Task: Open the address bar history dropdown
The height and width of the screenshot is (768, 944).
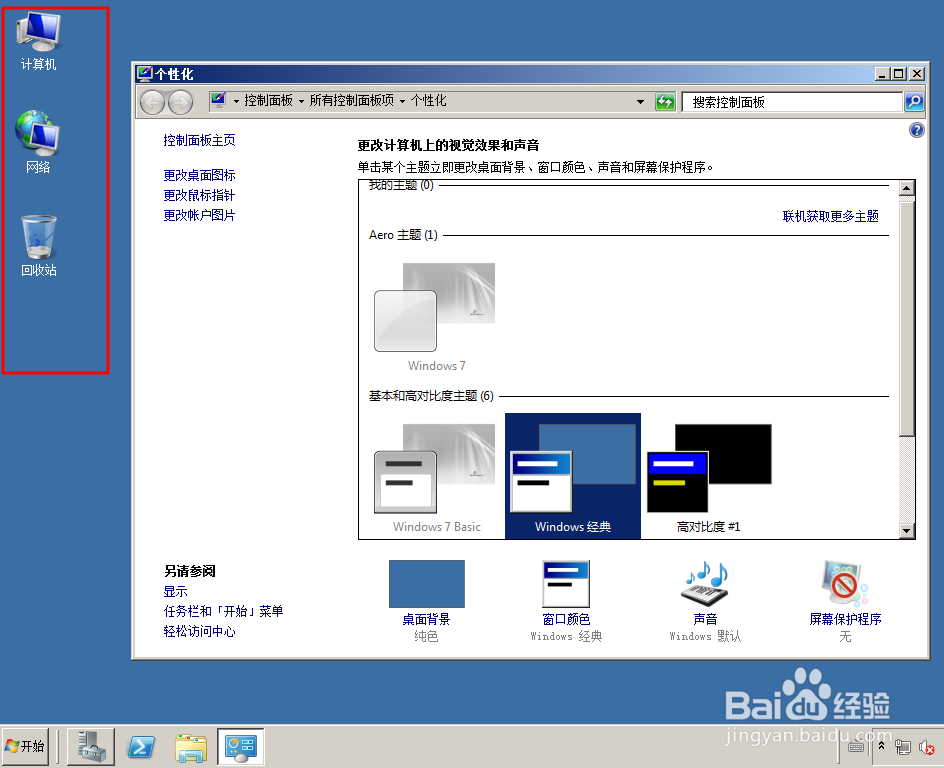Action: click(x=640, y=102)
